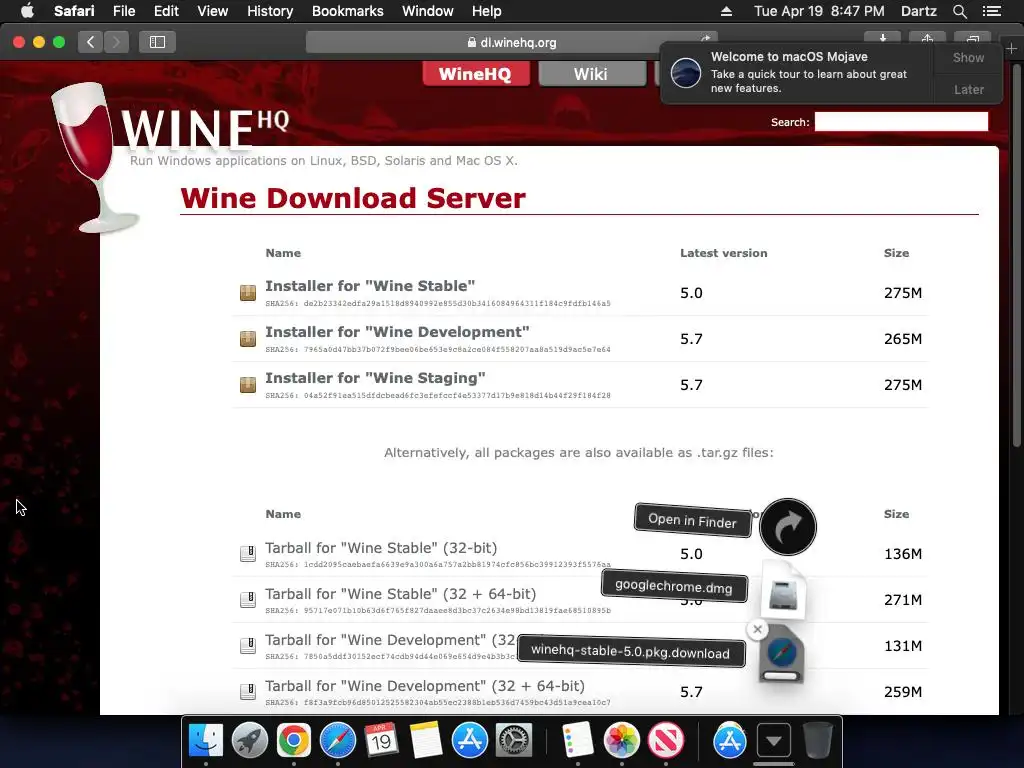1024x768 pixels.
Task: Click the Safari compass icon in Dock
Action: (338, 741)
